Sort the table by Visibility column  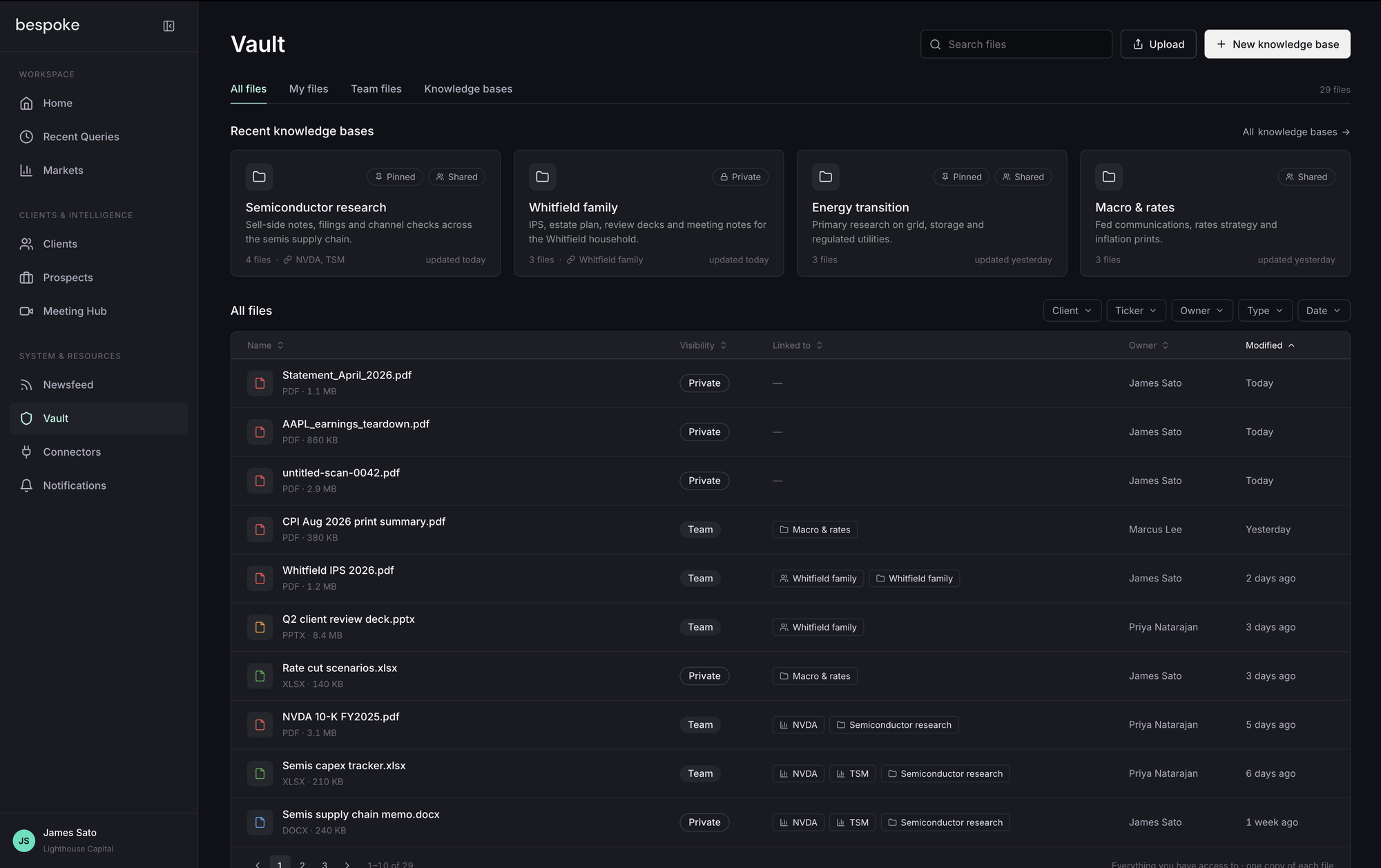[x=703, y=345]
